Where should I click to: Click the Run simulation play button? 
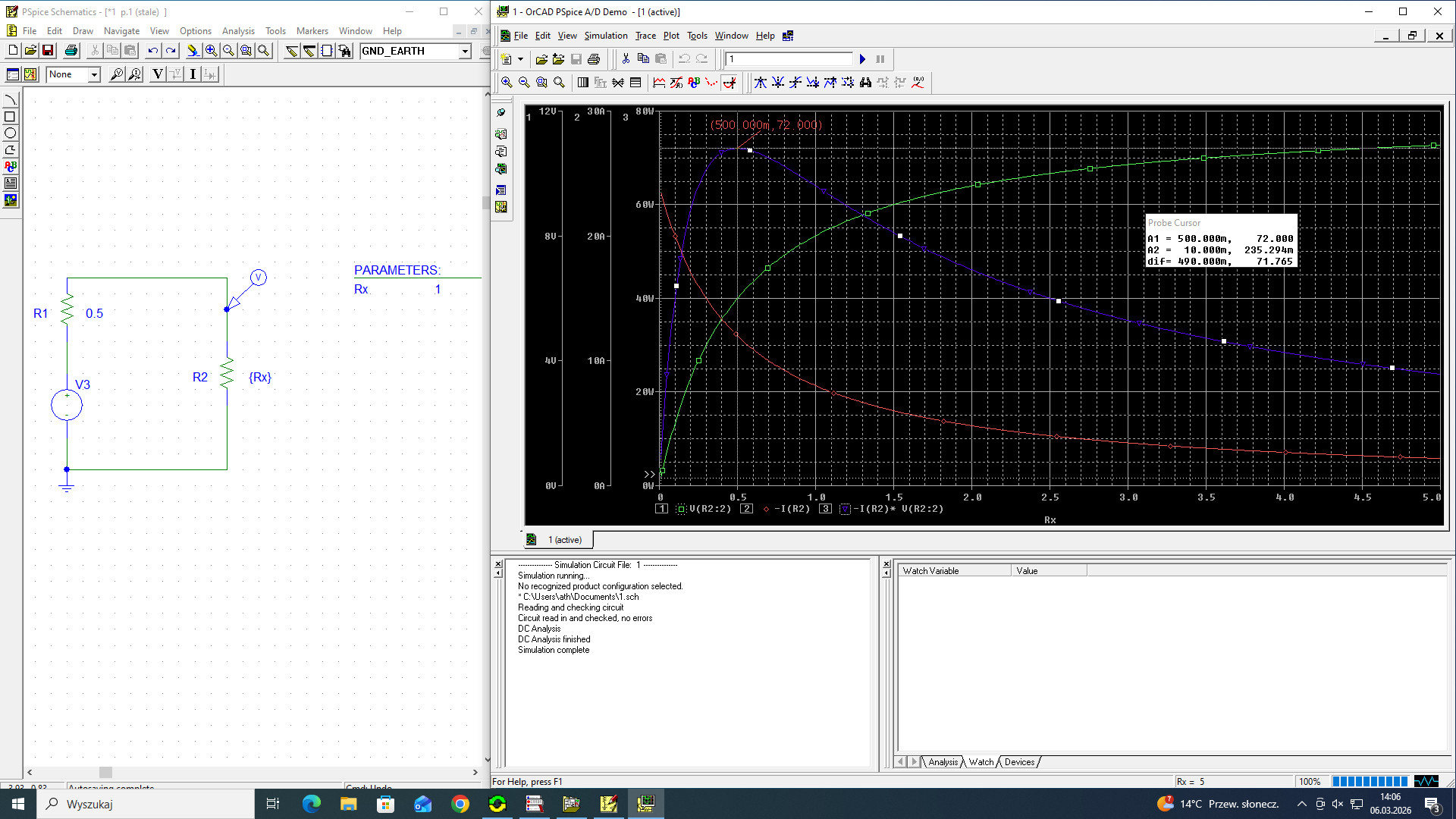point(862,59)
